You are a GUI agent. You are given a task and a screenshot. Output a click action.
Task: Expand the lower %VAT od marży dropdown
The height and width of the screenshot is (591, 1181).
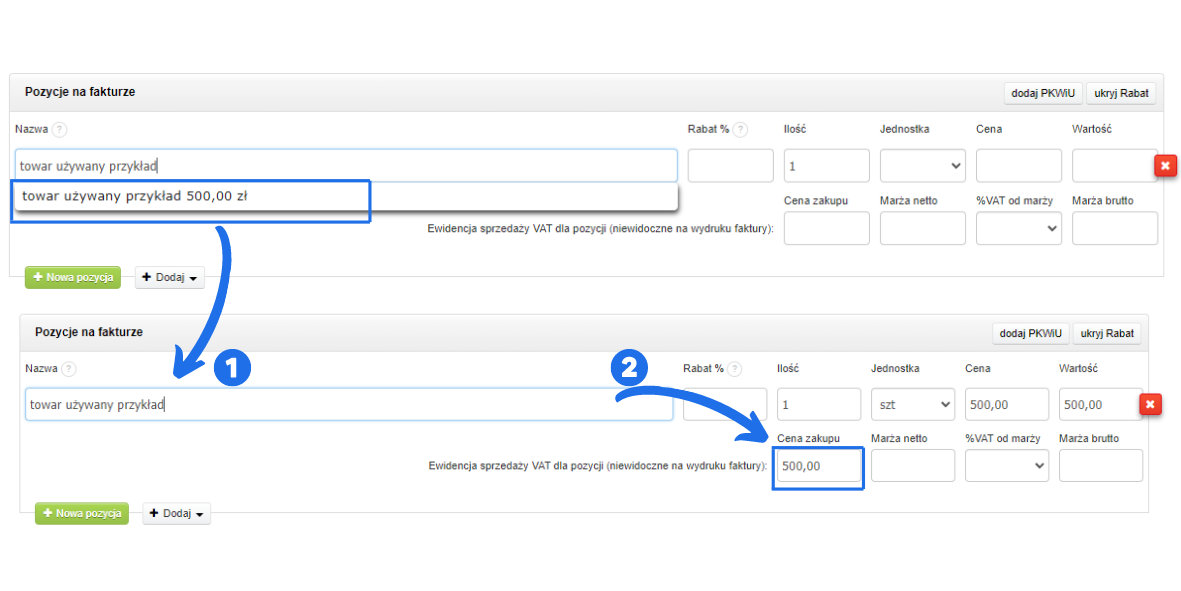point(1006,465)
